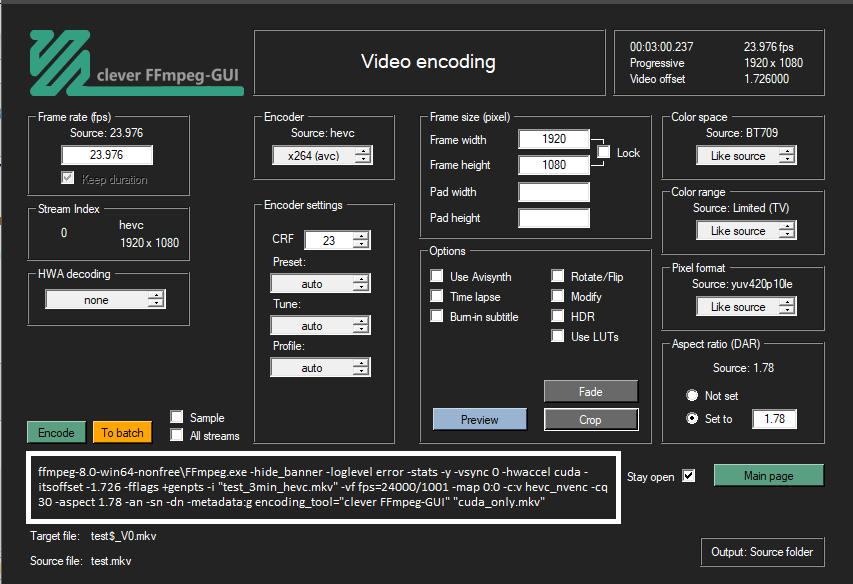This screenshot has width=853, height=584.
Task: Enable Use Avisynth option
Action: [x=436, y=276]
